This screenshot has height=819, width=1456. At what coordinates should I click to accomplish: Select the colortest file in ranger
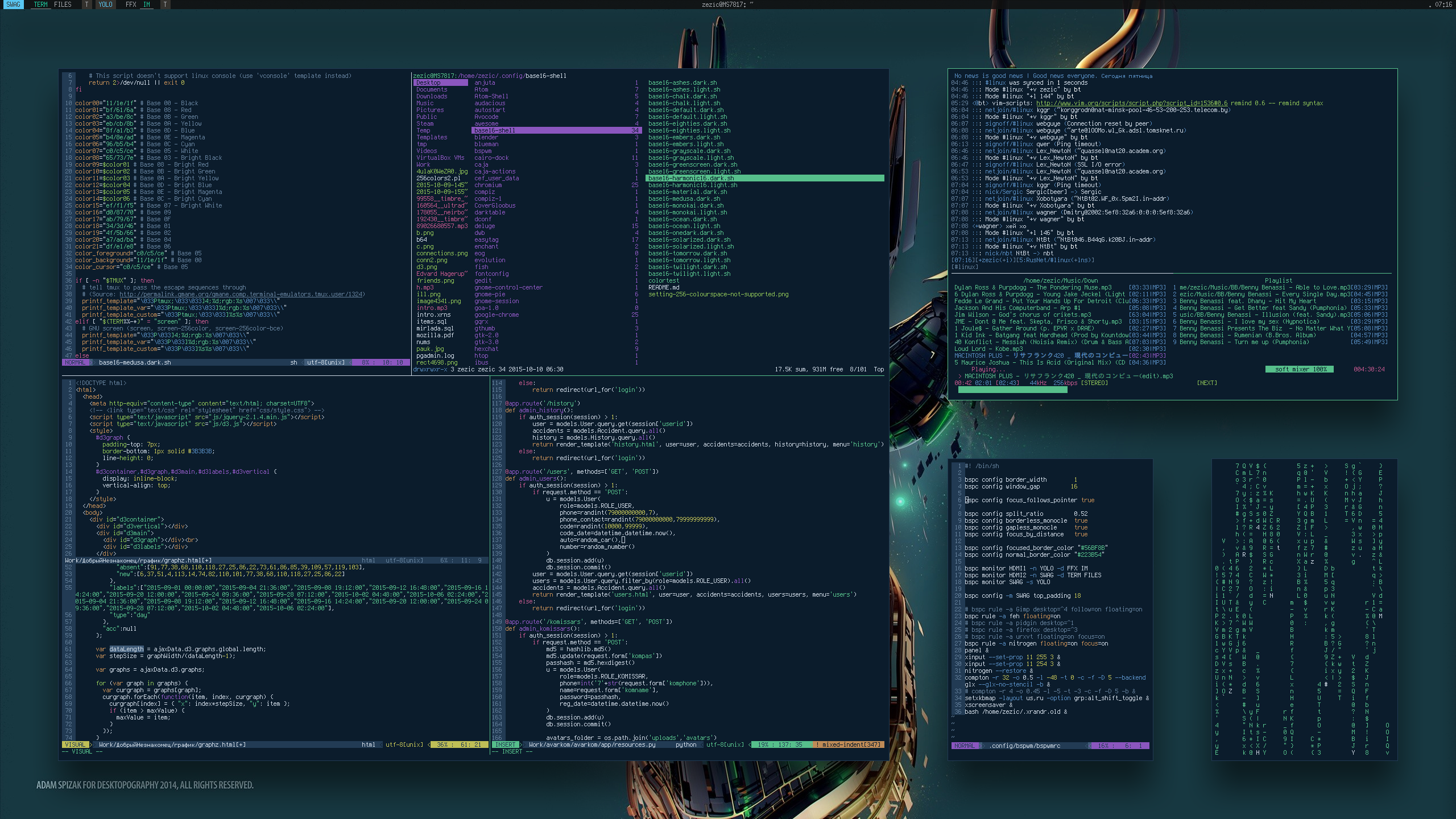point(664,280)
